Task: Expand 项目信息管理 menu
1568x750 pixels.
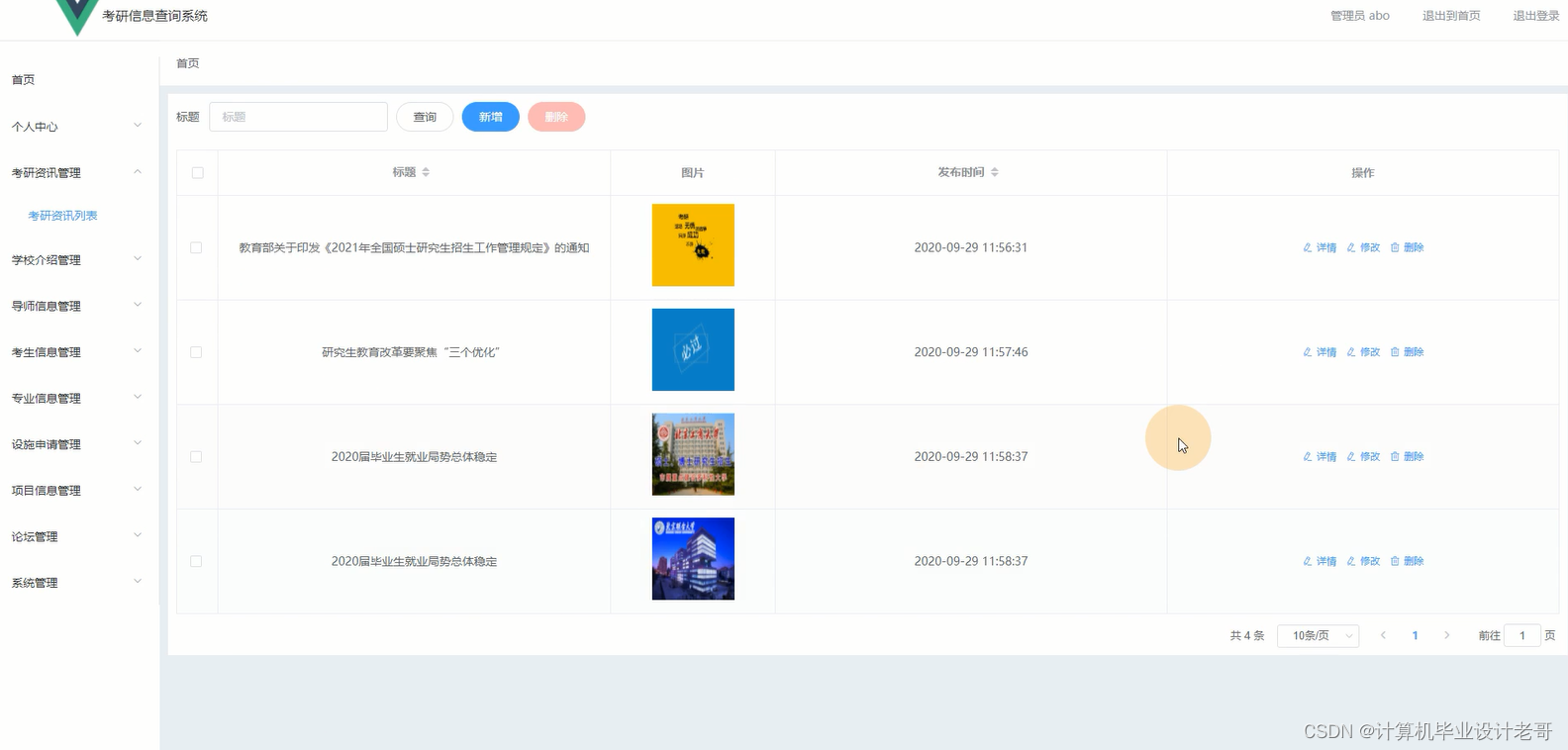Action: coord(77,490)
